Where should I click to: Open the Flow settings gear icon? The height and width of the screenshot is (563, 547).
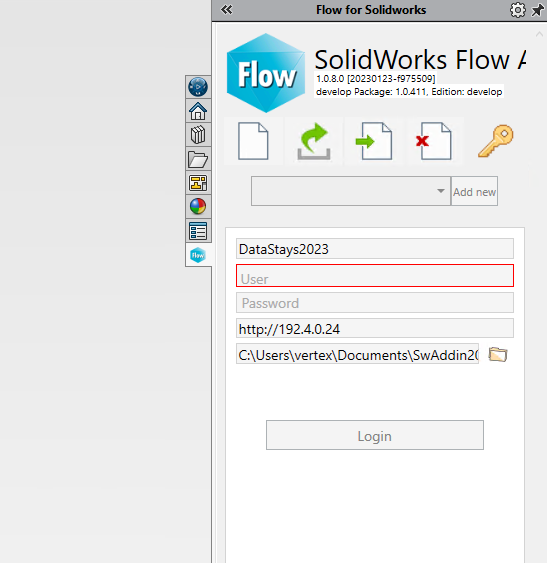[x=518, y=10]
